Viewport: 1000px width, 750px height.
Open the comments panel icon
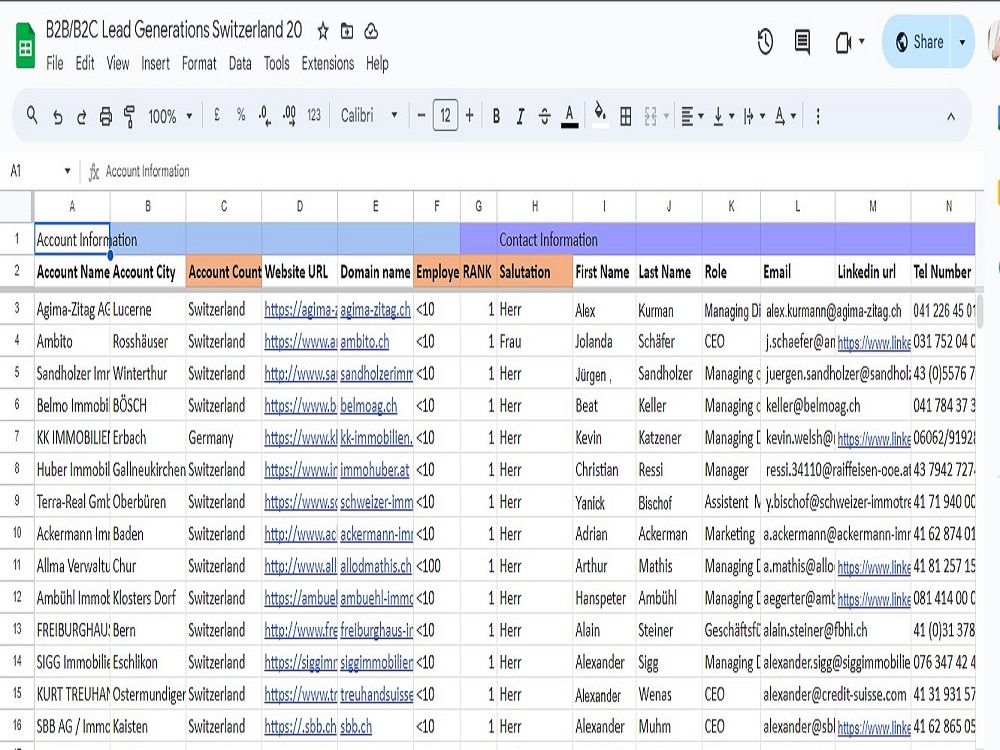(802, 42)
